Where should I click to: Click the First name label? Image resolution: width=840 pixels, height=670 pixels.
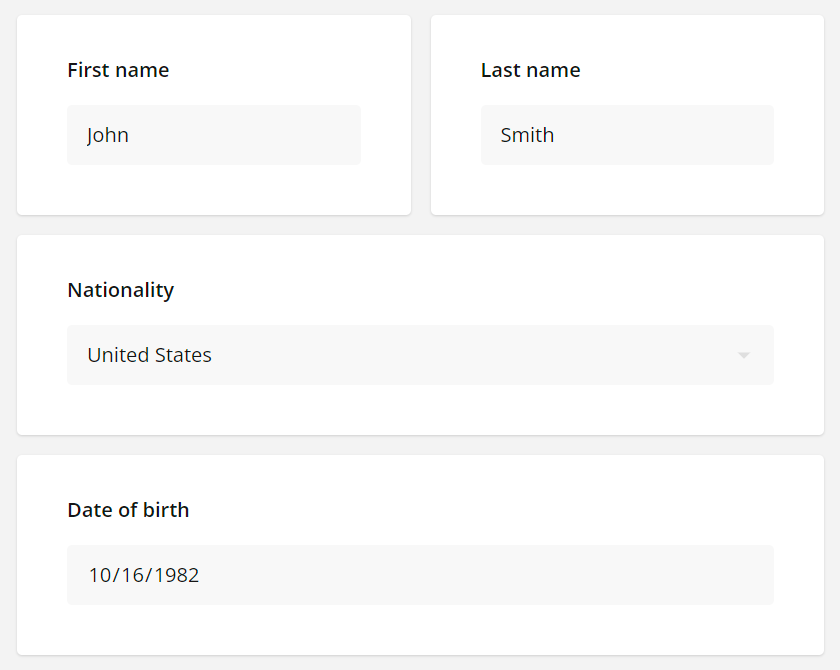coord(118,70)
